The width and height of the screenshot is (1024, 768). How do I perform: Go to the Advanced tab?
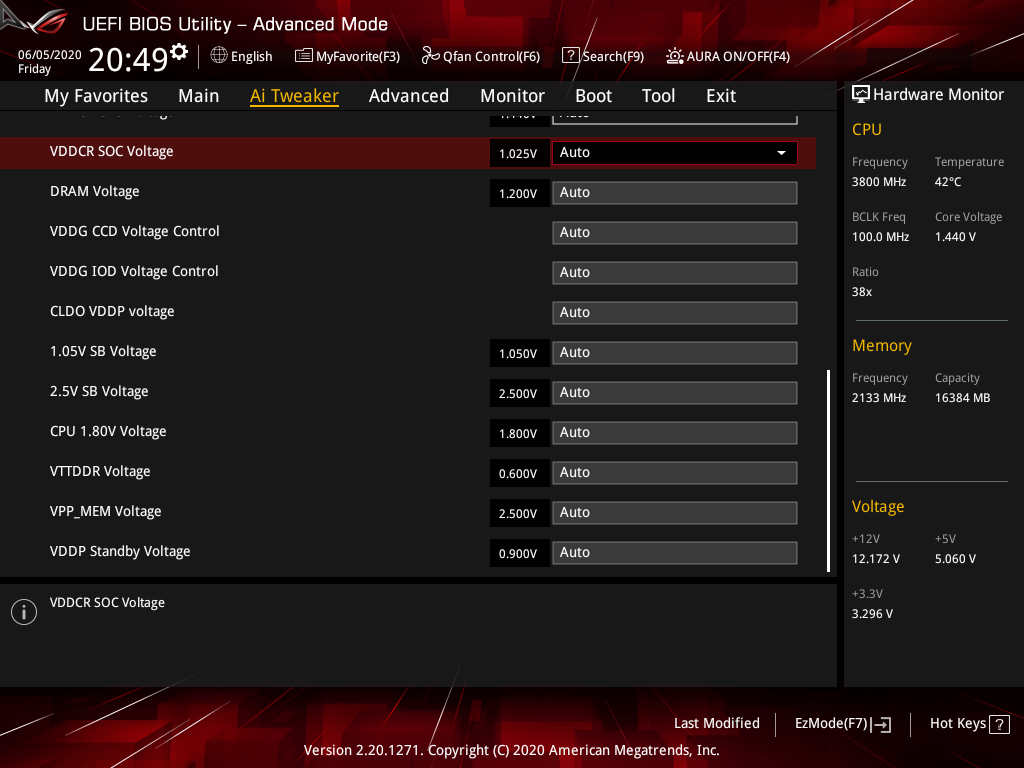tap(409, 96)
